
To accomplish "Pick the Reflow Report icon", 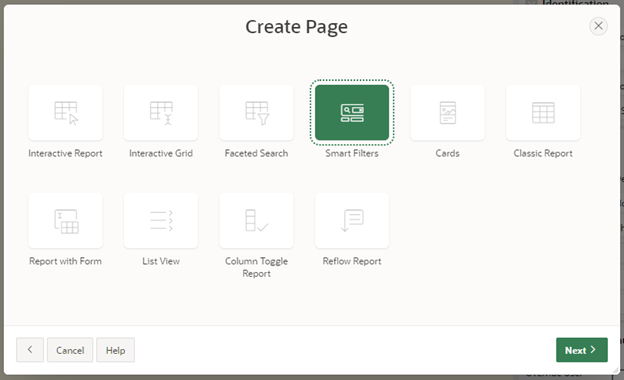I will (352, 220).
